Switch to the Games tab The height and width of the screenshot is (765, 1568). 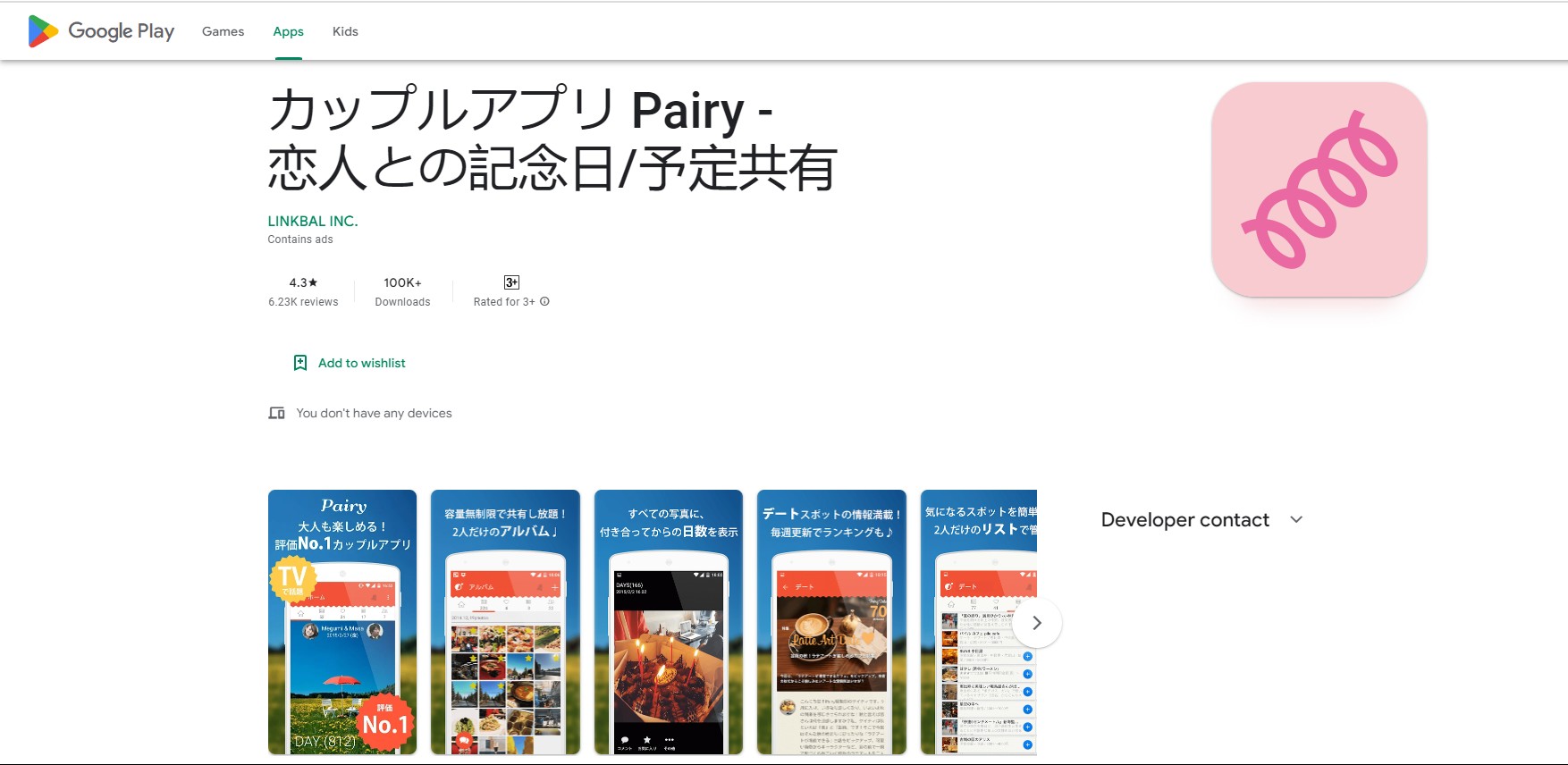click(x=223, y=31)
